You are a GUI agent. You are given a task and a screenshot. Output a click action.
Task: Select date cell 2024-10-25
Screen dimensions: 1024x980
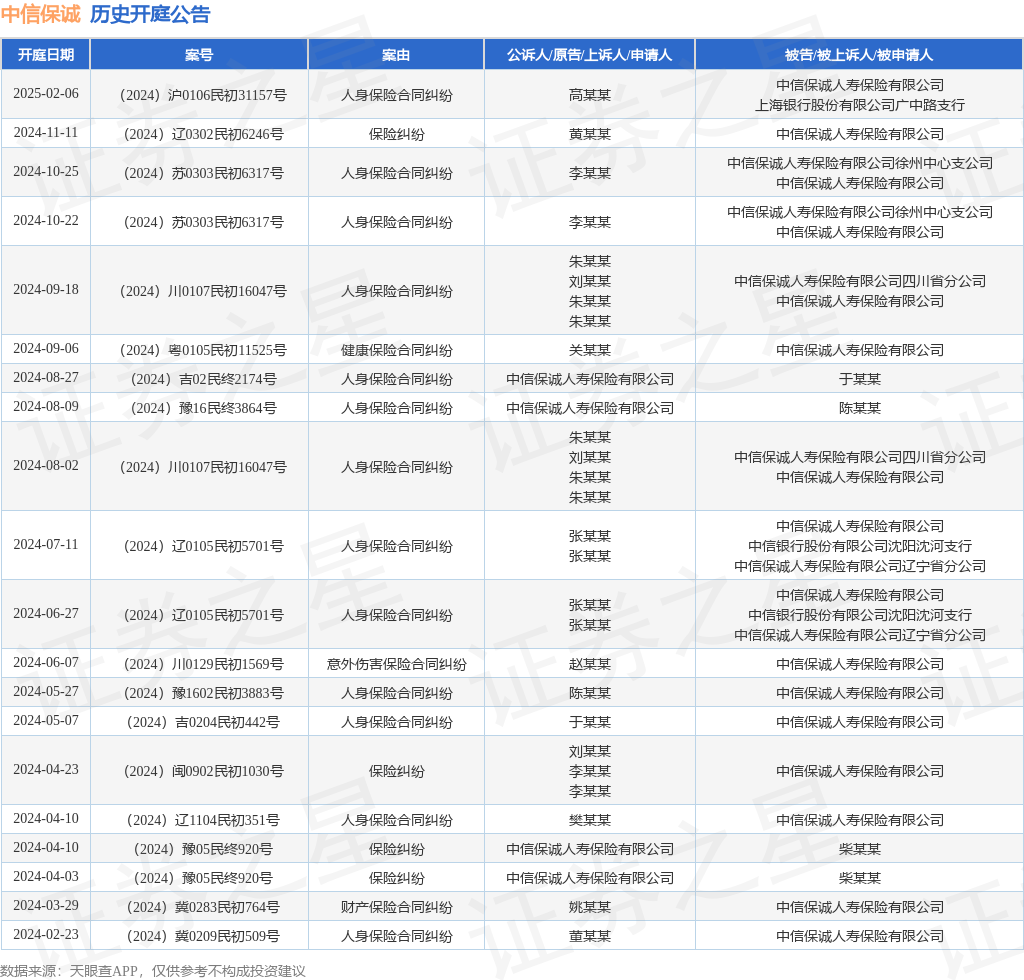pos(46,172)
